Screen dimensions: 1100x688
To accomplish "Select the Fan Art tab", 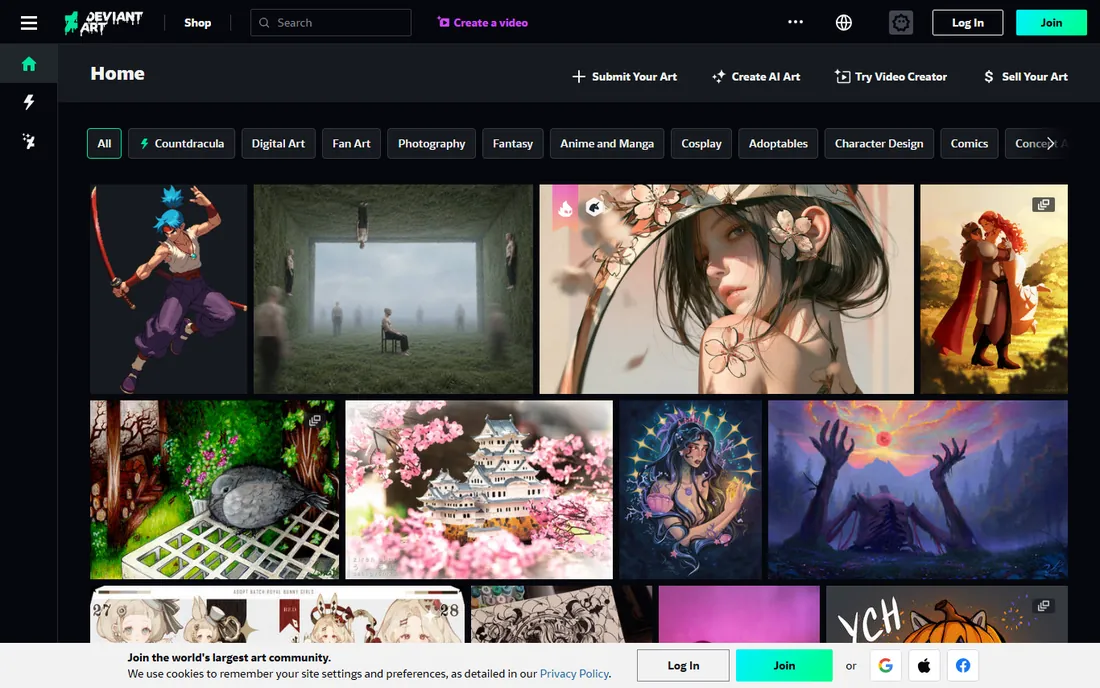I will [x=351, y=143].
